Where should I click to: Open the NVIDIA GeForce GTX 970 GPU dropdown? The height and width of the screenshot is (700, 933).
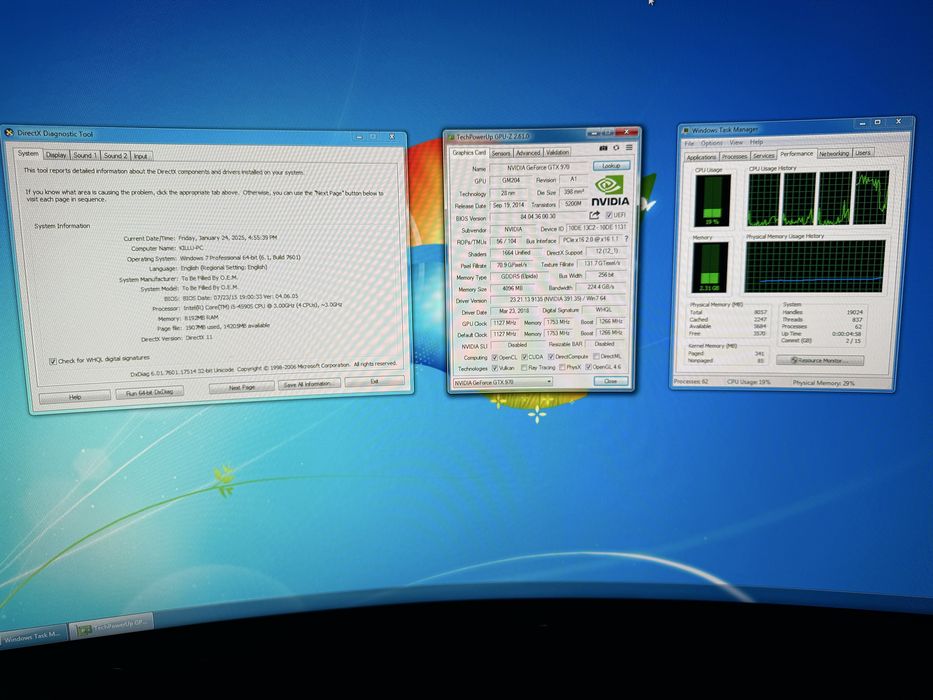(503, 383)
